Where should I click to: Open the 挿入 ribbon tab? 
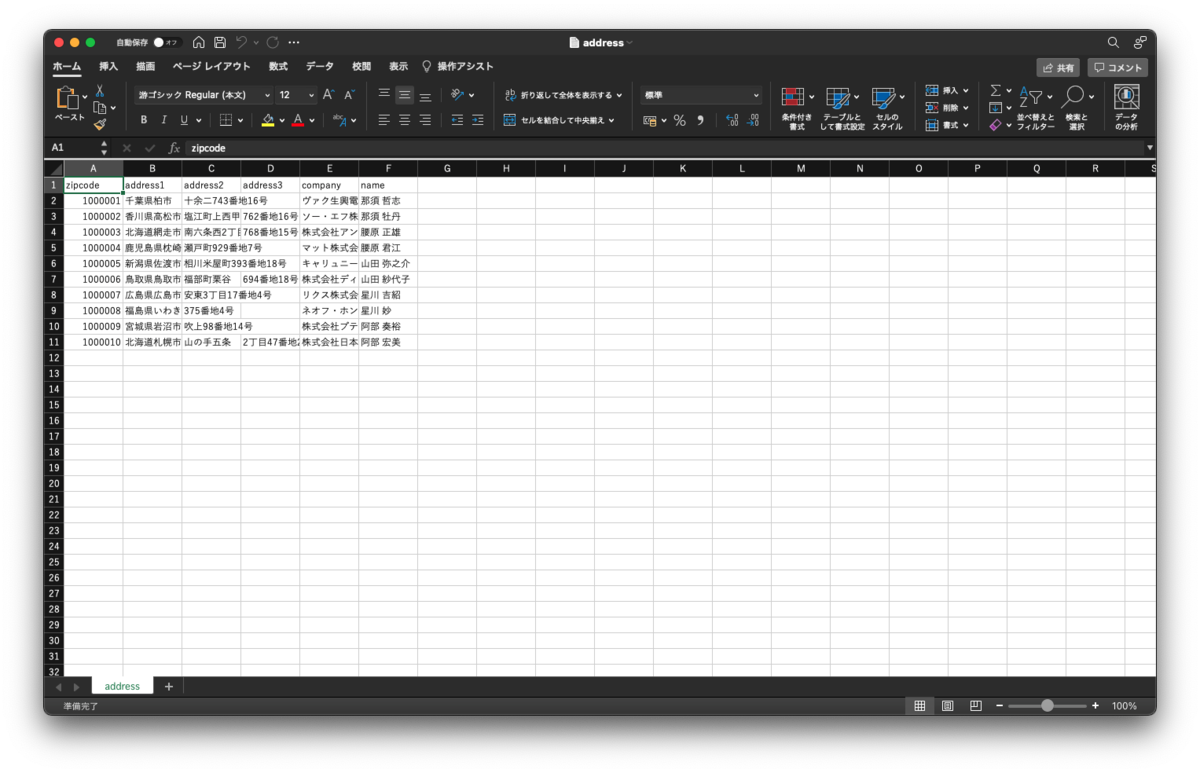108,67
